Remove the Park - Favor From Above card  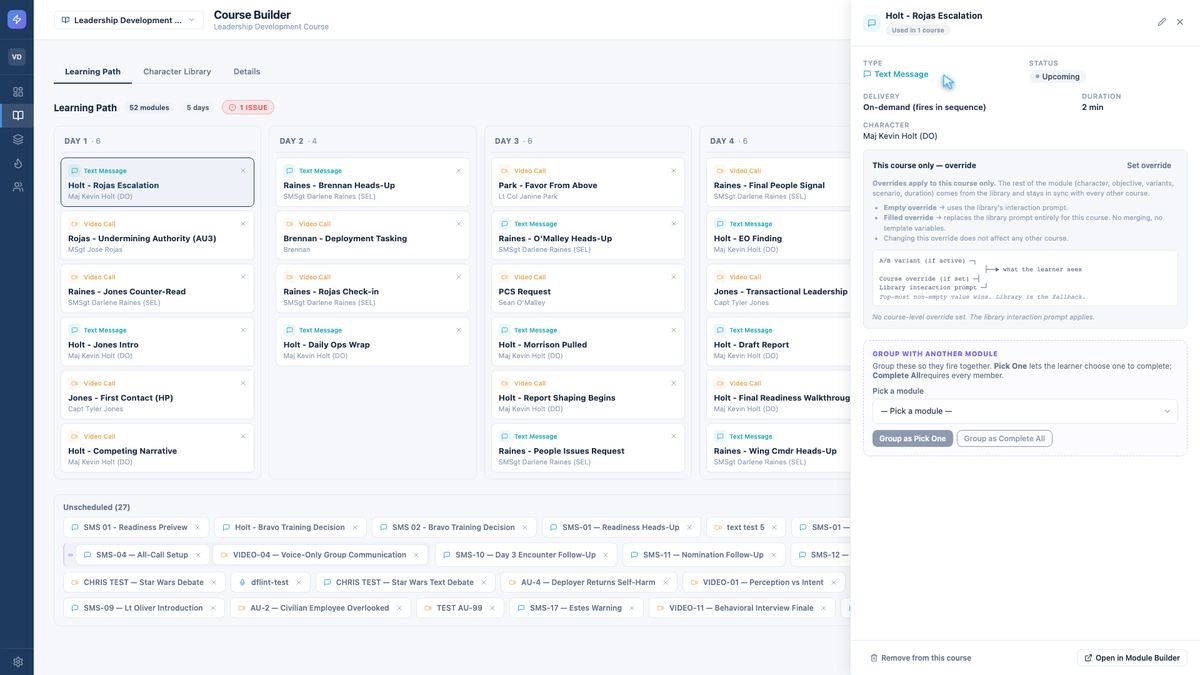(x=674, y=171)
